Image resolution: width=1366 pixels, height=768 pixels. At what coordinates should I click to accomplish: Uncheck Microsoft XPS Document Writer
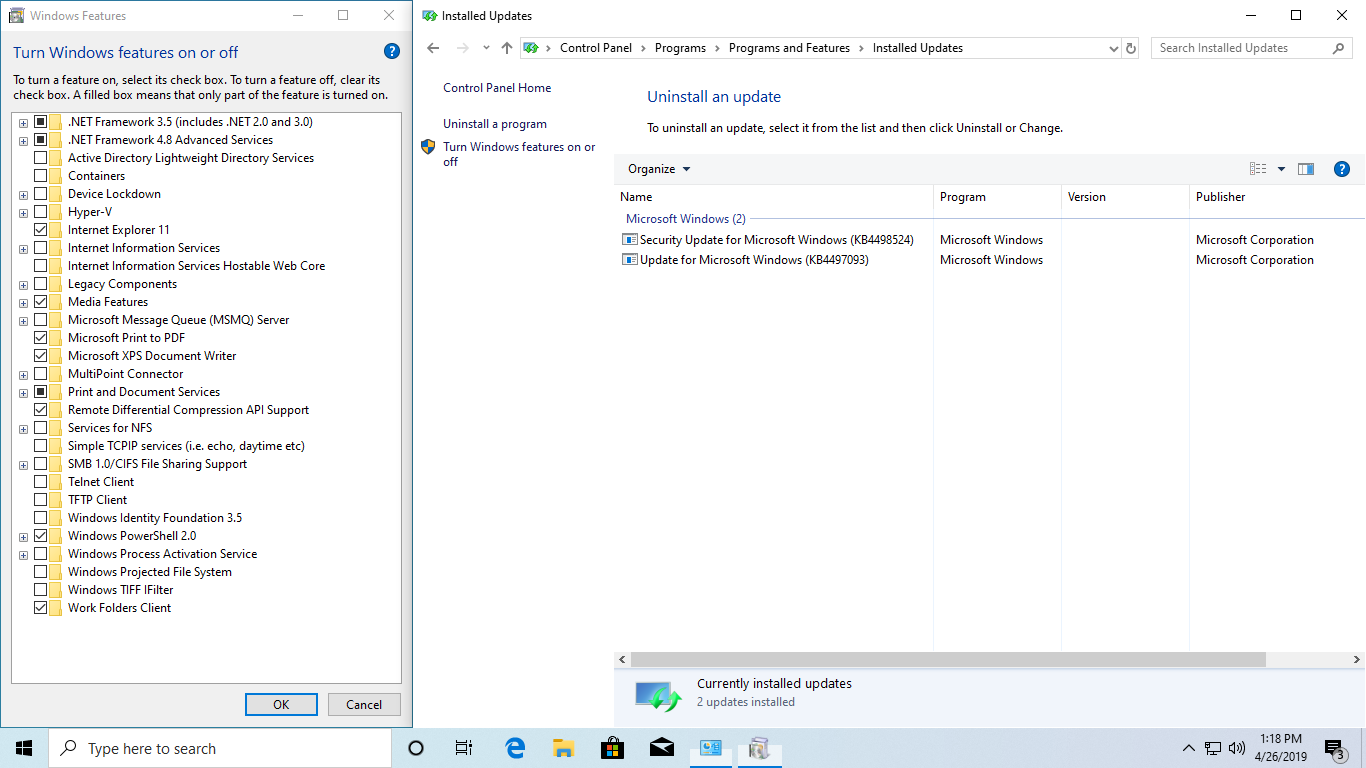pyautogui.click(x=41, y=356)
